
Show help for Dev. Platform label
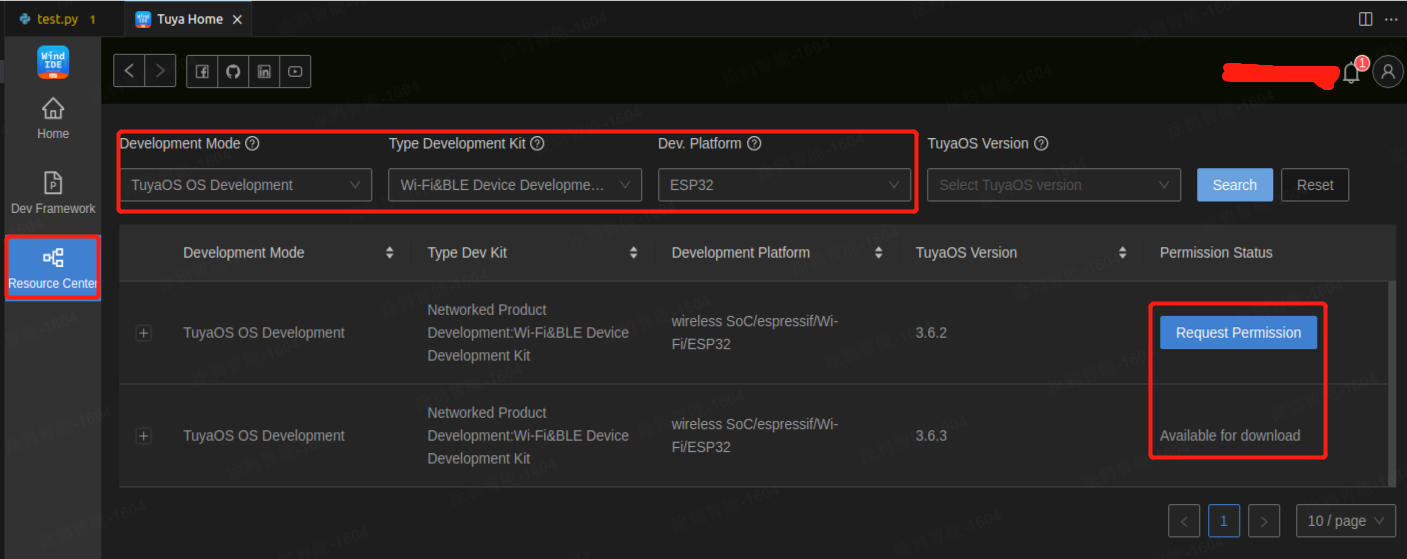[754, 144]
